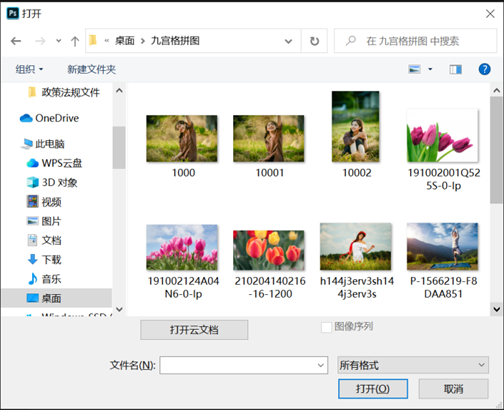Viewport: 504px width, 410px height.
Task: Select 此电脑 in navigation pane
Action: (43, 144)
